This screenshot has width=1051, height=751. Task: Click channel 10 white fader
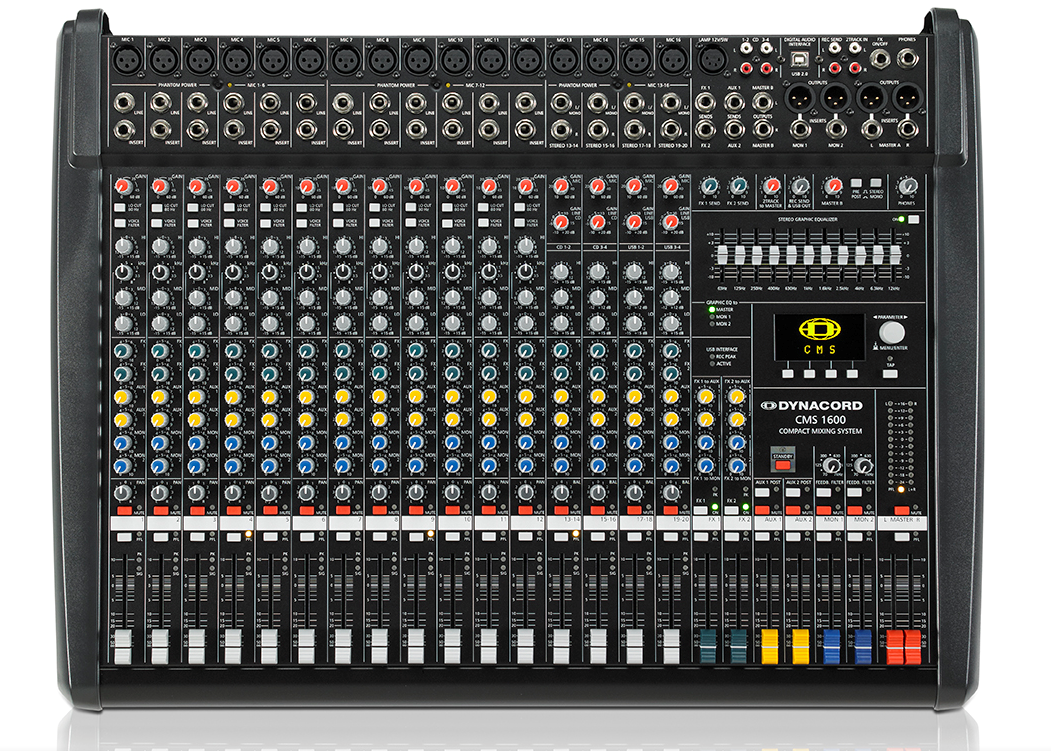[x=452, y=646]
